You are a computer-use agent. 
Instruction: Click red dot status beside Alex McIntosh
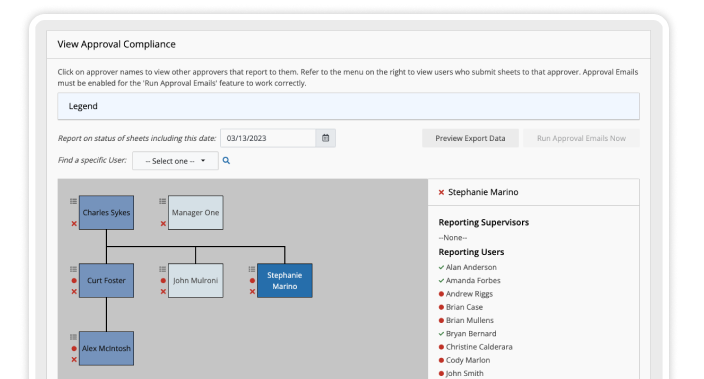74,348
